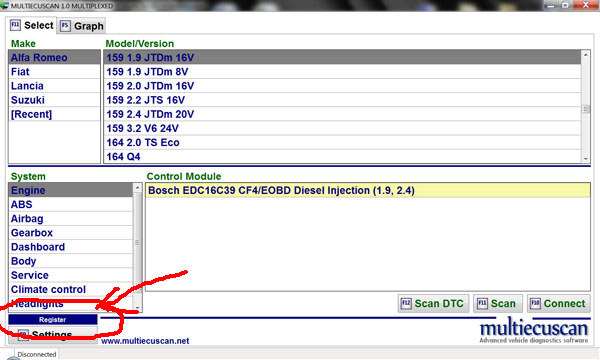Click Model/Version list scroll up arrow
Image resolution: width=600 pixels, height=360 pixels.
(x=585, y=55)
